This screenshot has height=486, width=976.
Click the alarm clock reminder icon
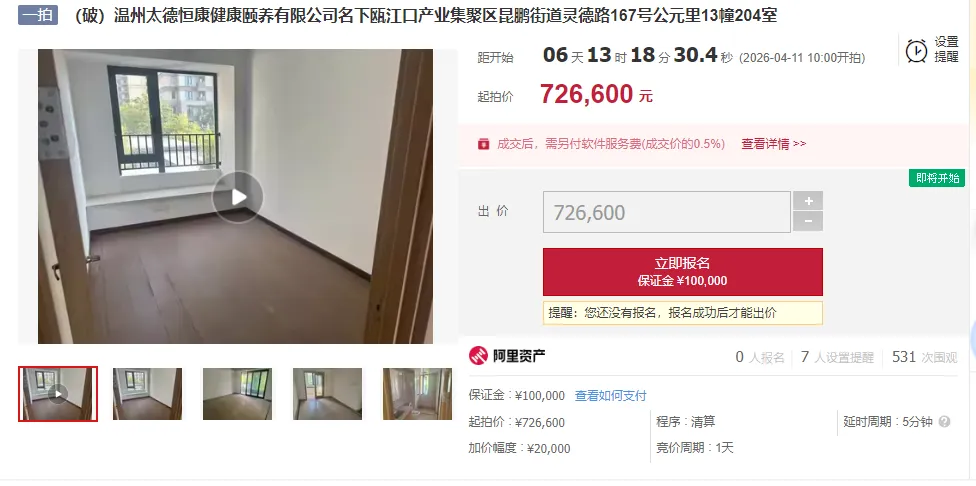tap(916, 50)
